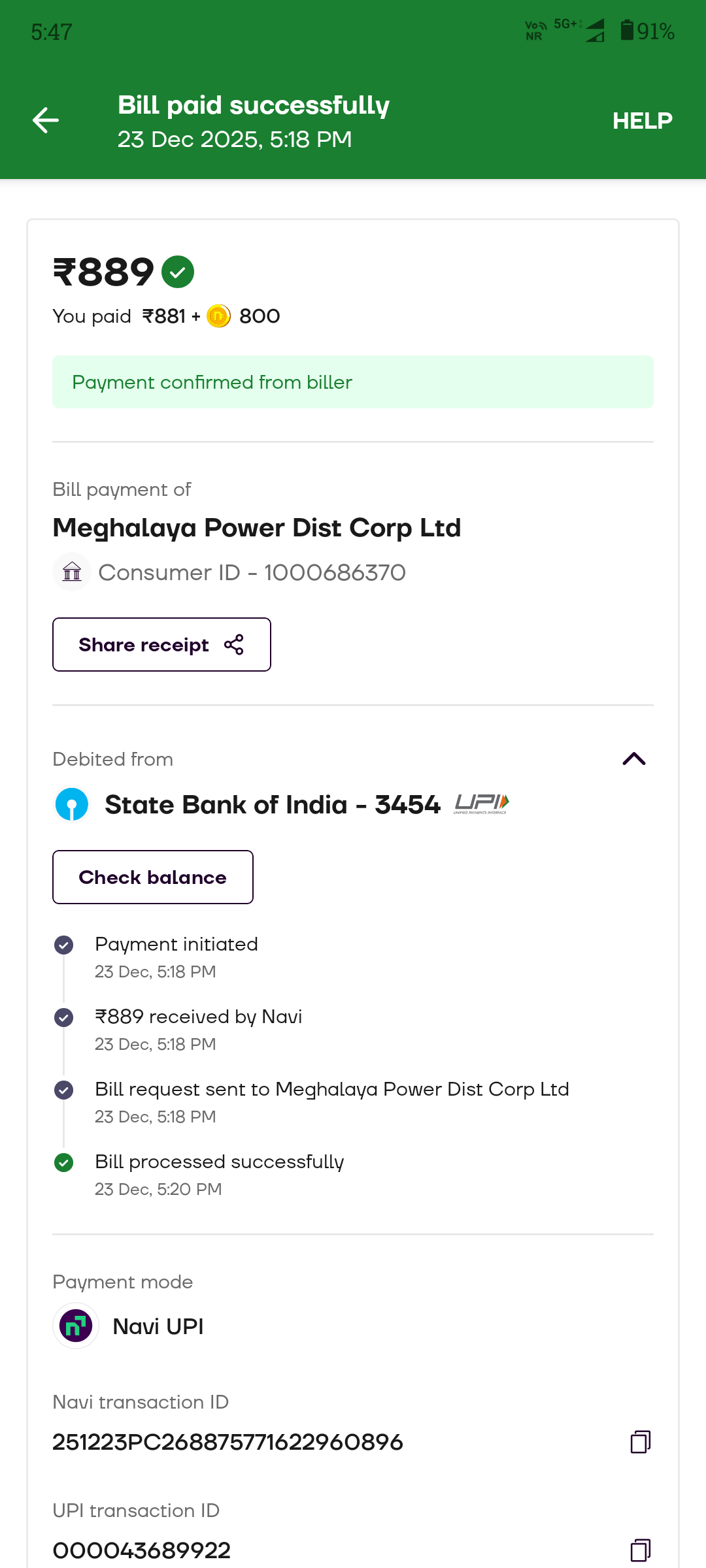Tap the share icon inside Share receipt
This screenshot has height=1568, width=706.
pos(234,645)
